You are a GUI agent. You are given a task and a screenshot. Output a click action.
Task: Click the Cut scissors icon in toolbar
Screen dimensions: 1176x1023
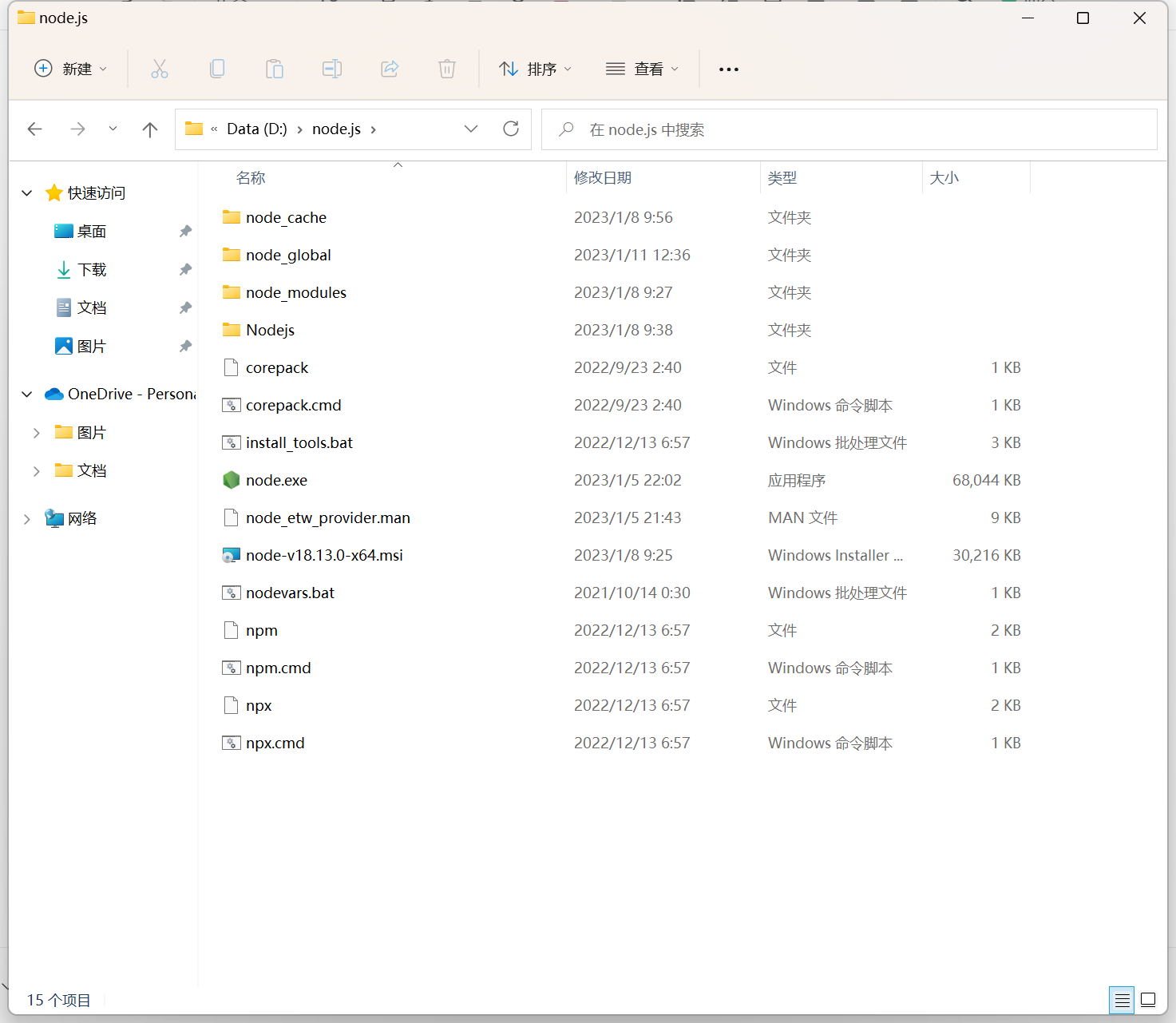pyautogui.click(x=160, y=69)
